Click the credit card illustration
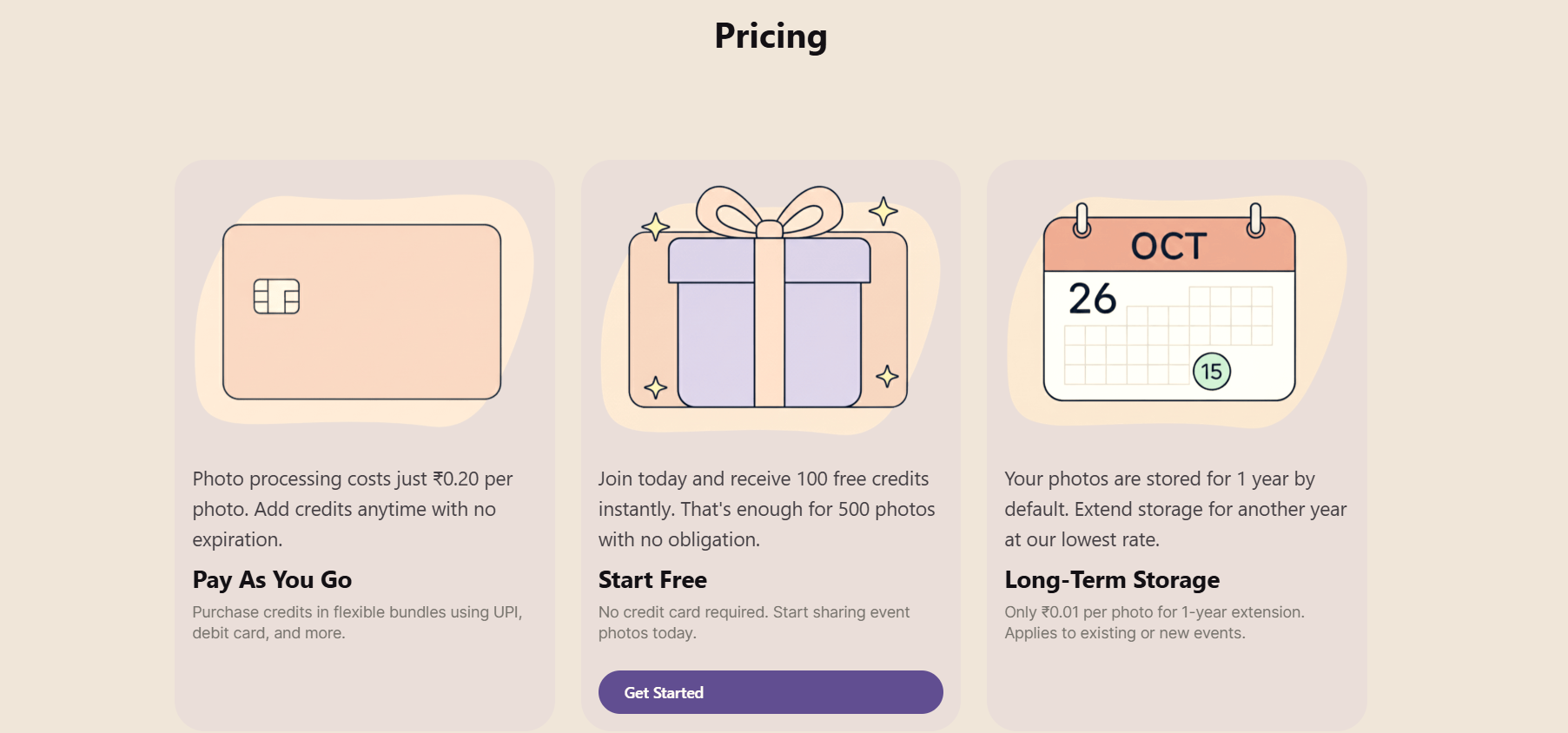1568x733 pixels. tap(361, 313)
